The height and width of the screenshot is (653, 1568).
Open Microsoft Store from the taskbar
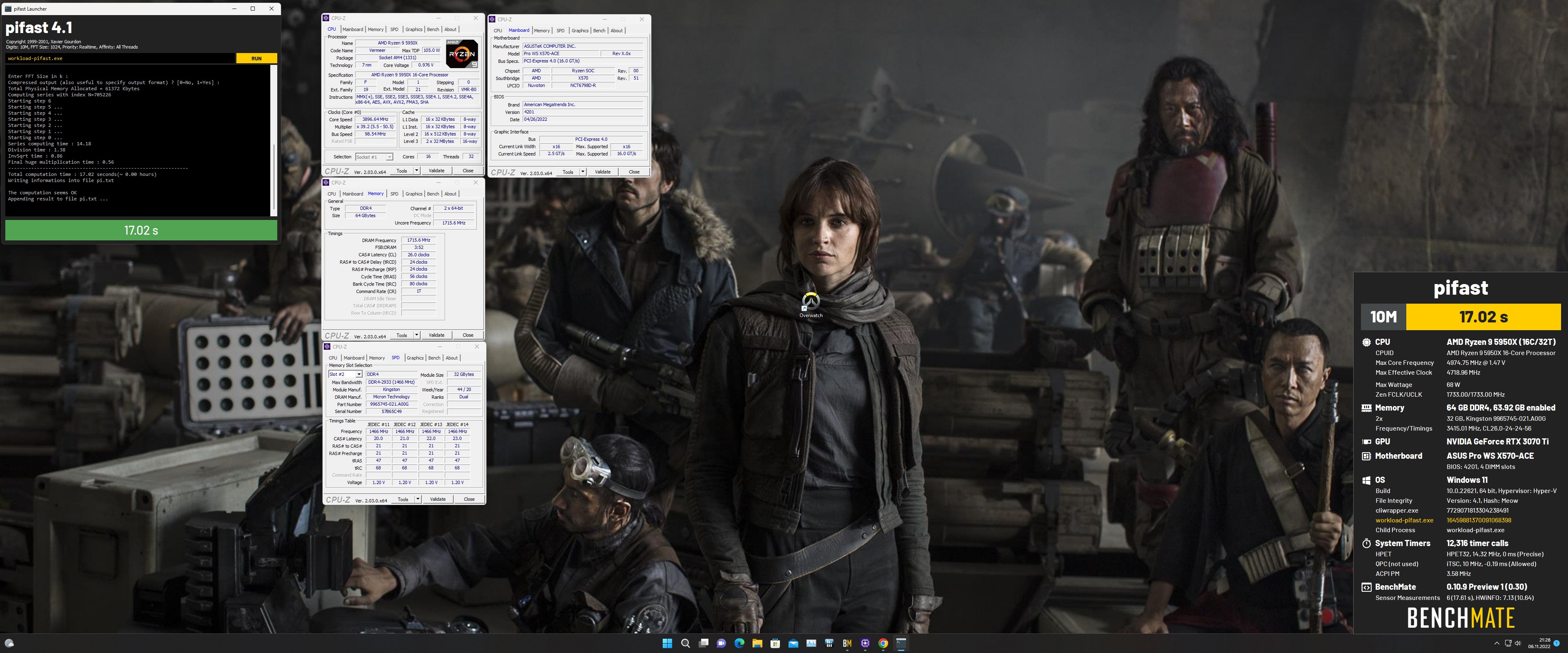775,643
